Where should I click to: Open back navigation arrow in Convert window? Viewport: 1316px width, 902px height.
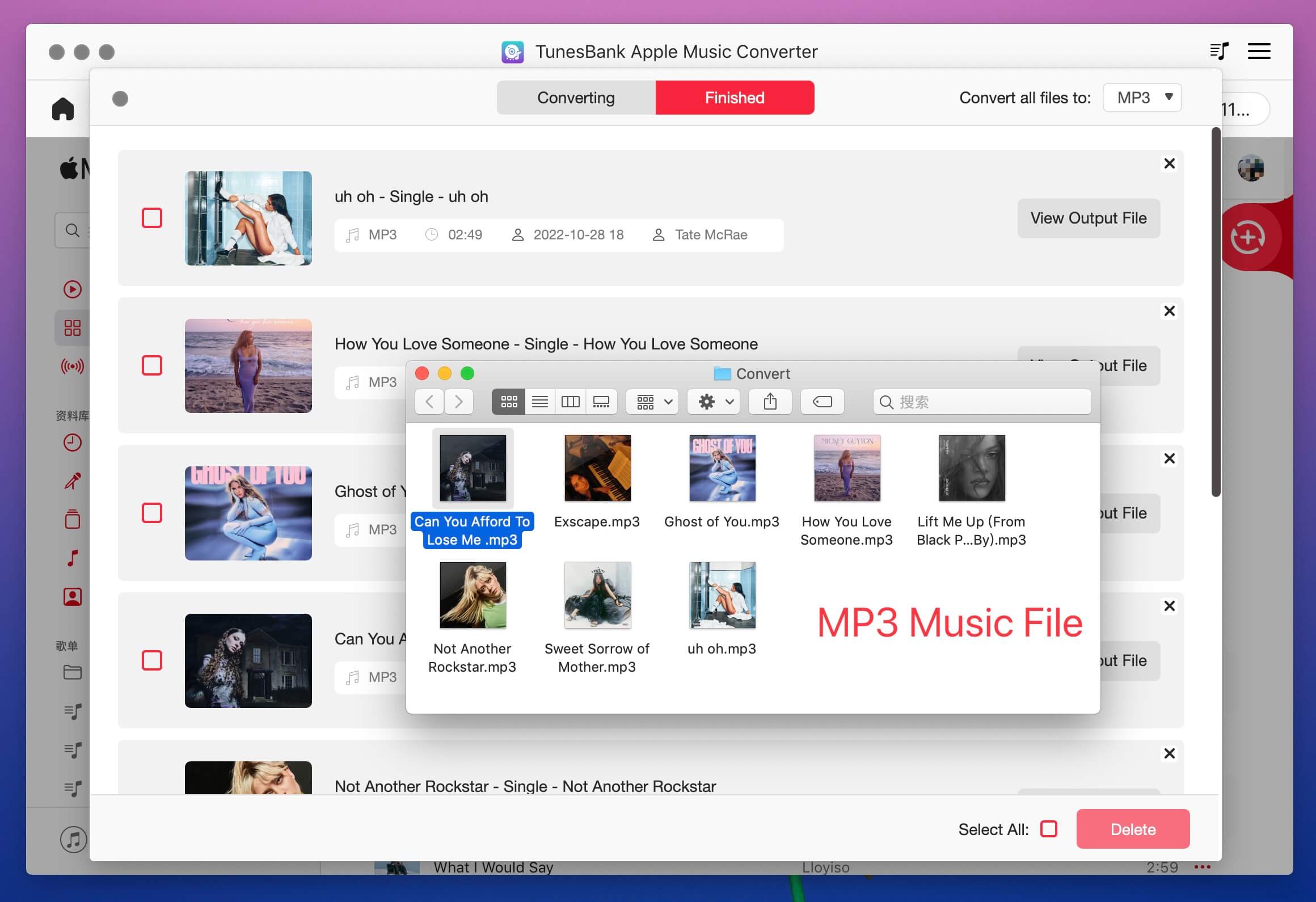pos(429,402)
